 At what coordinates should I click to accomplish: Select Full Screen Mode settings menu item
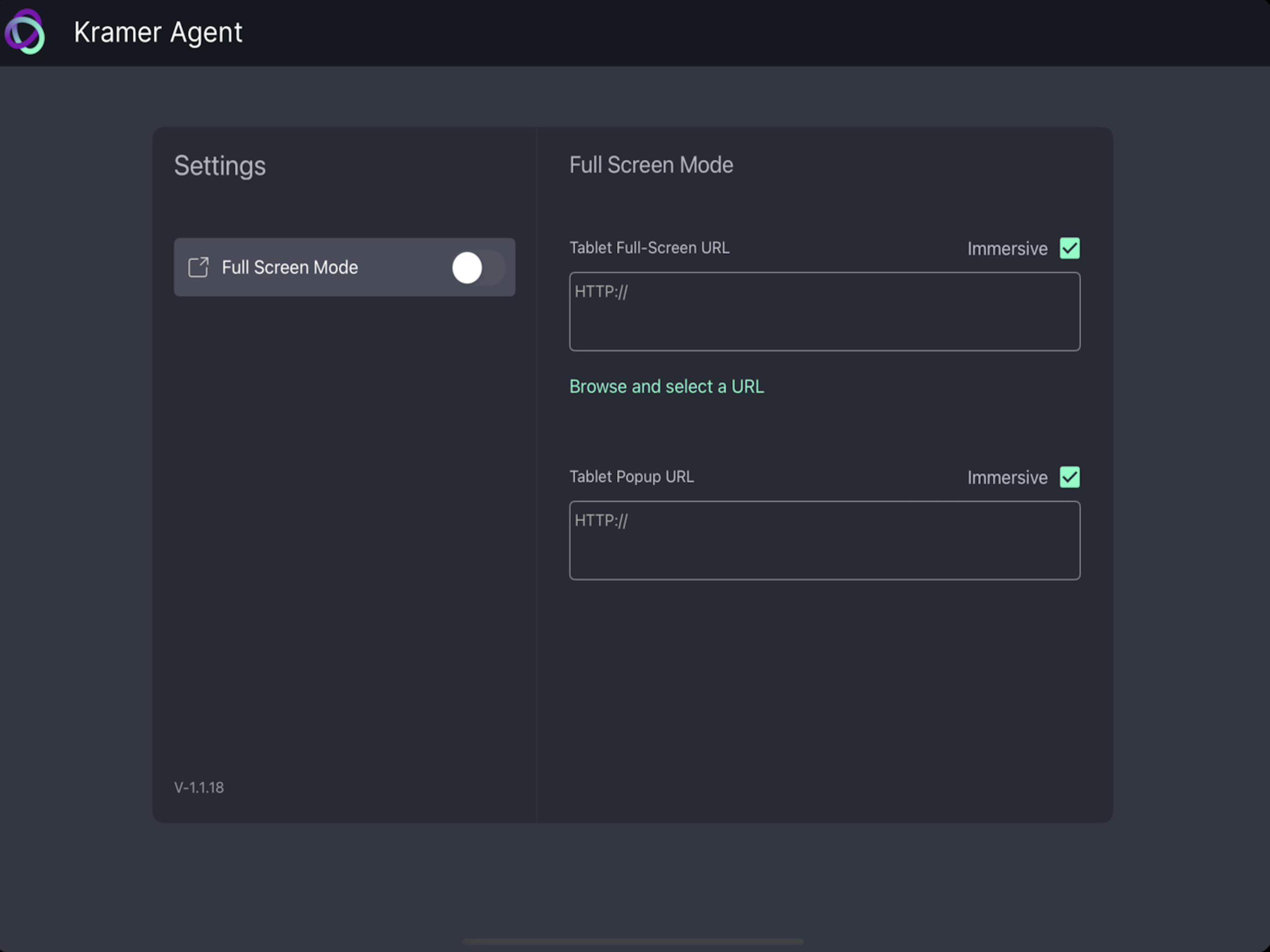coord(344,268)
